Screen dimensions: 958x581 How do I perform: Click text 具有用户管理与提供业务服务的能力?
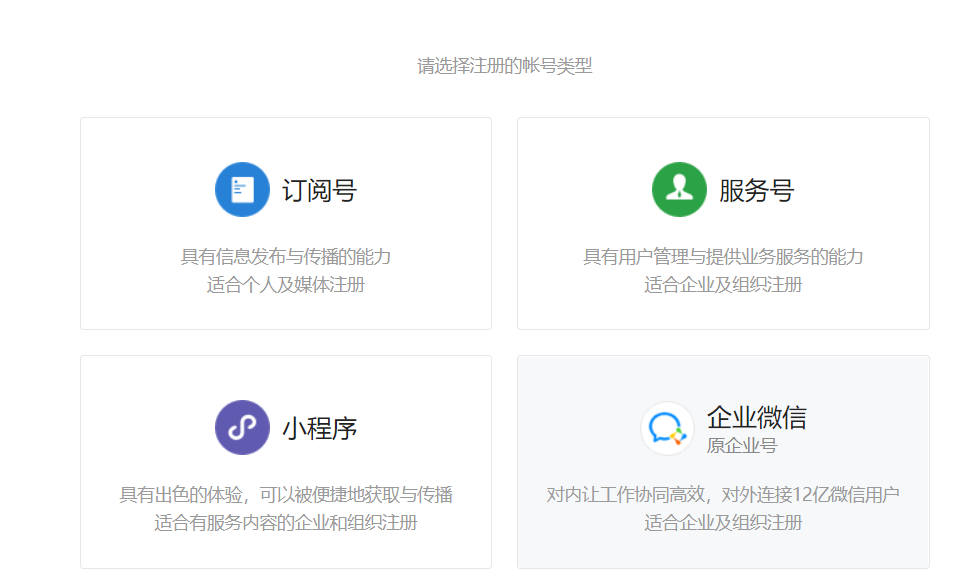723,257
